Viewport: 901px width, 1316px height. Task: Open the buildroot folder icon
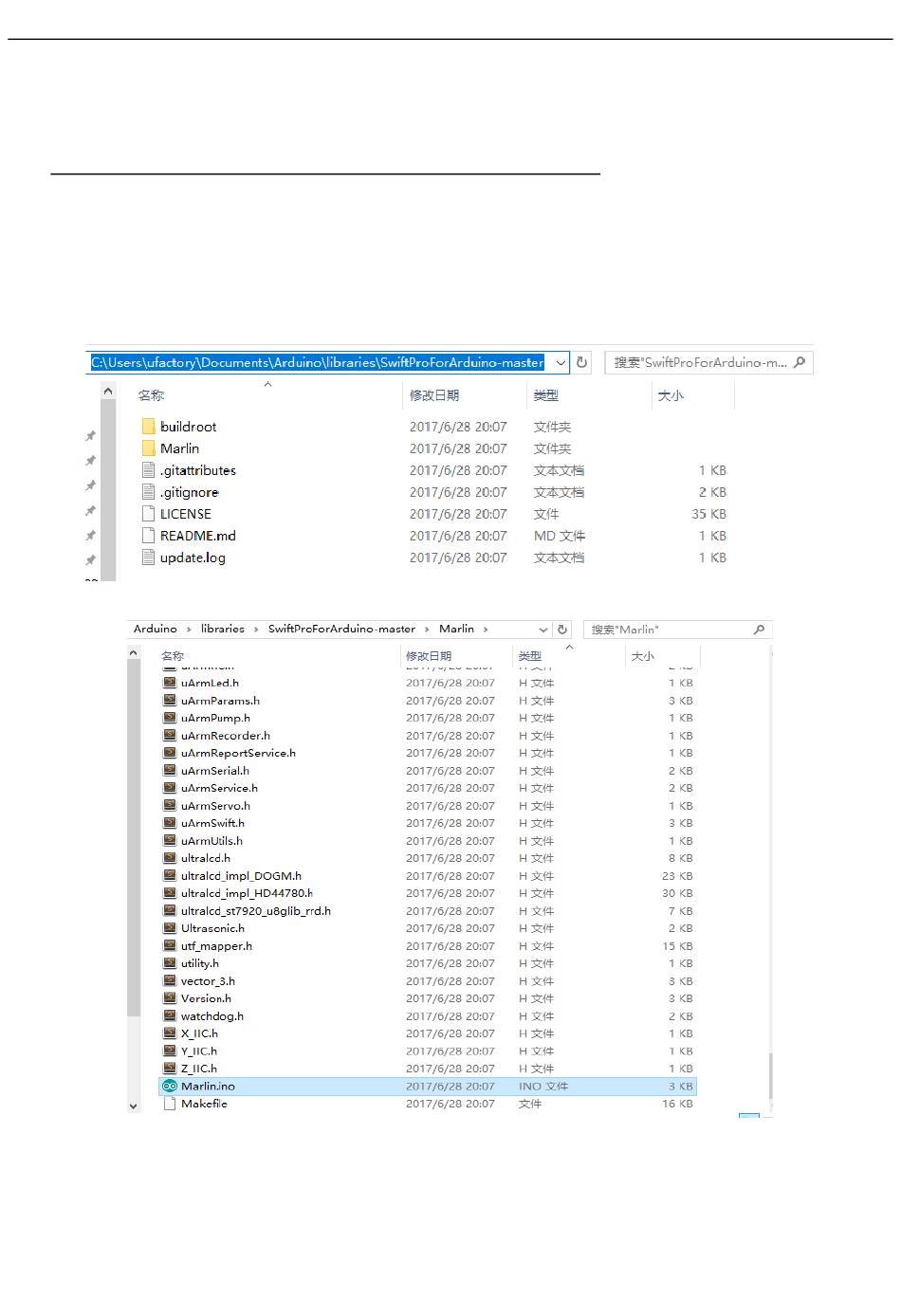coord(148,427)
